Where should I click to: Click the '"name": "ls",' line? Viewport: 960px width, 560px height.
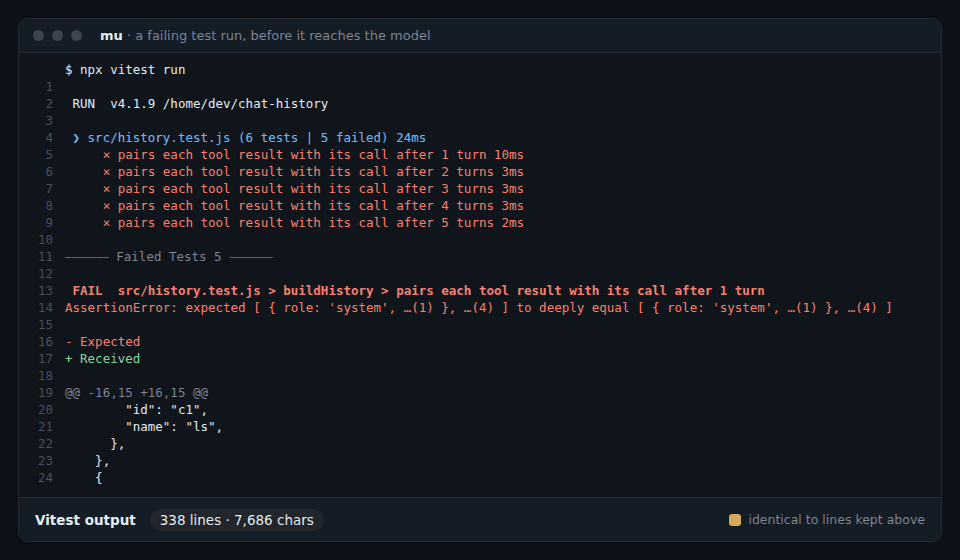click(174, 427)
